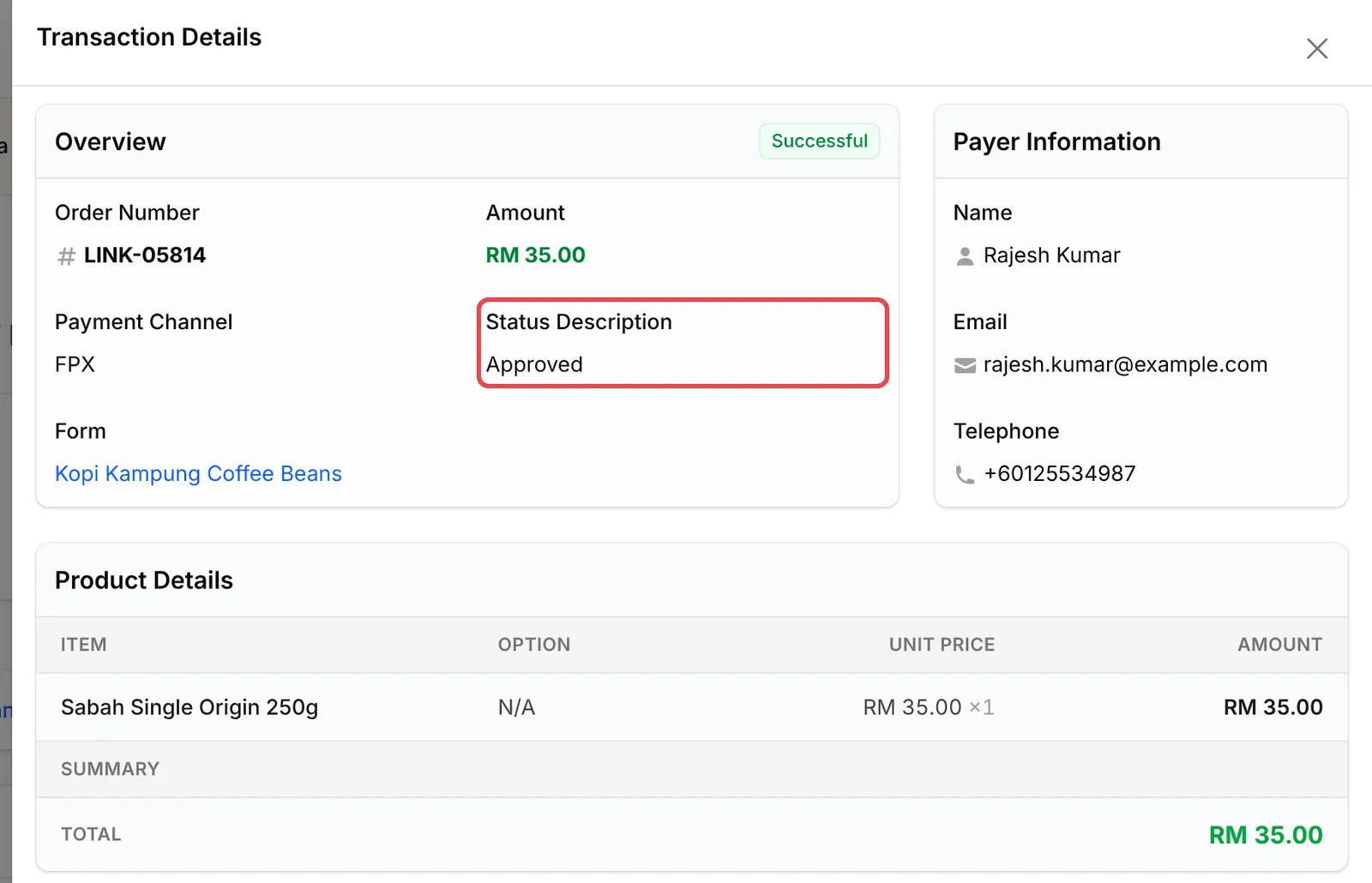Screen dimensions: 1372x883
Task: Click the payer name Rajesh Kumar
Action: (x=1052, y=255)
